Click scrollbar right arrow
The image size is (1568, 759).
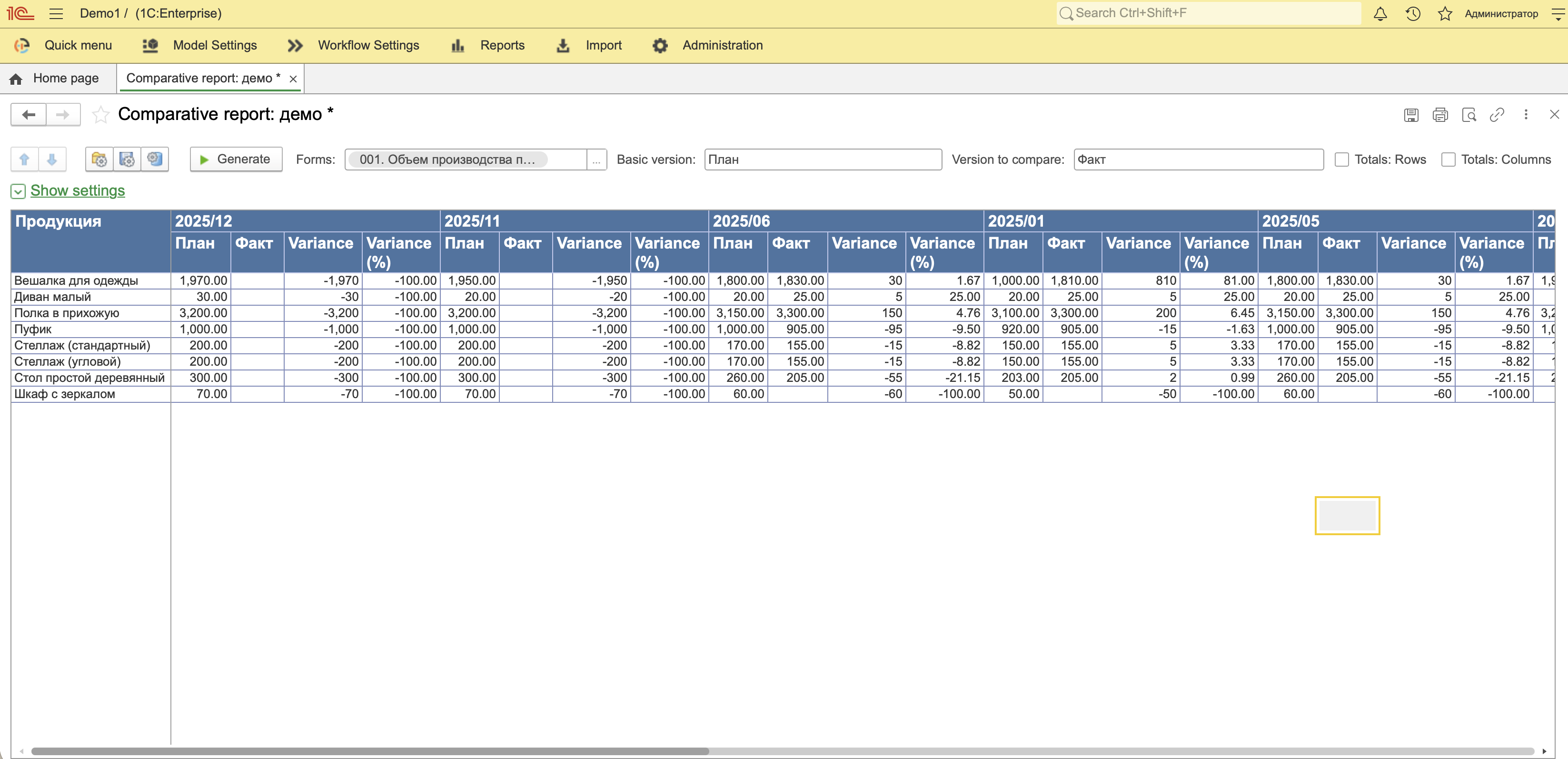pos(1544,751)
